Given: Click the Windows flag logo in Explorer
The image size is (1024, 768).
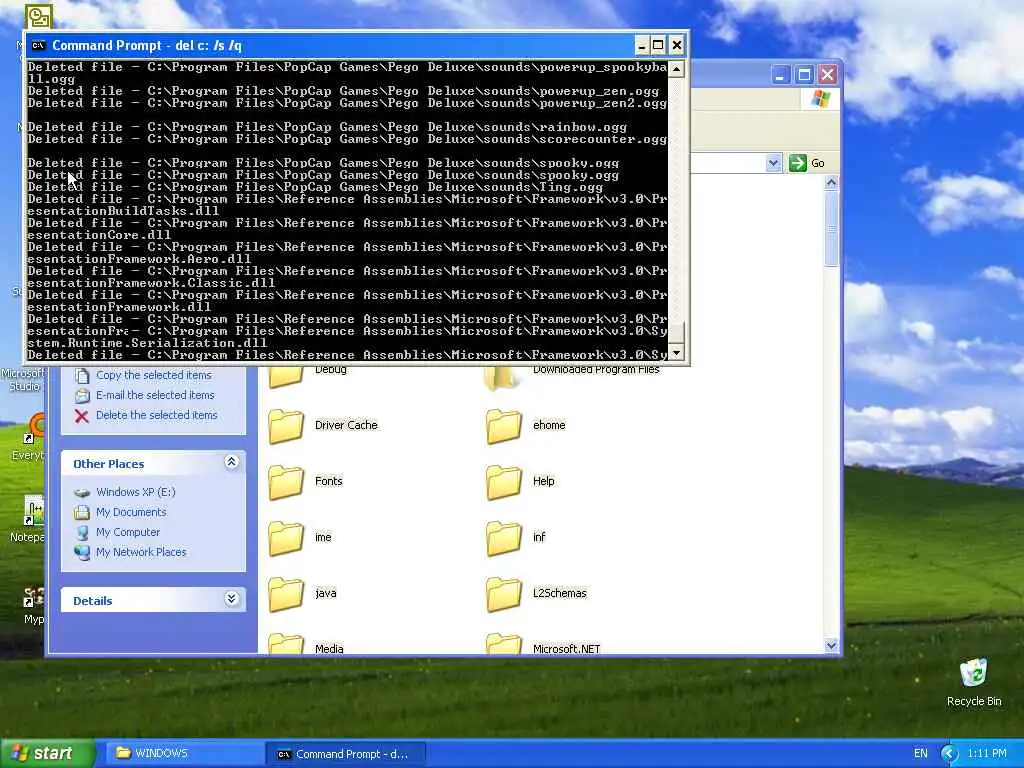Looking at the screenshot, I should point(820,99).
